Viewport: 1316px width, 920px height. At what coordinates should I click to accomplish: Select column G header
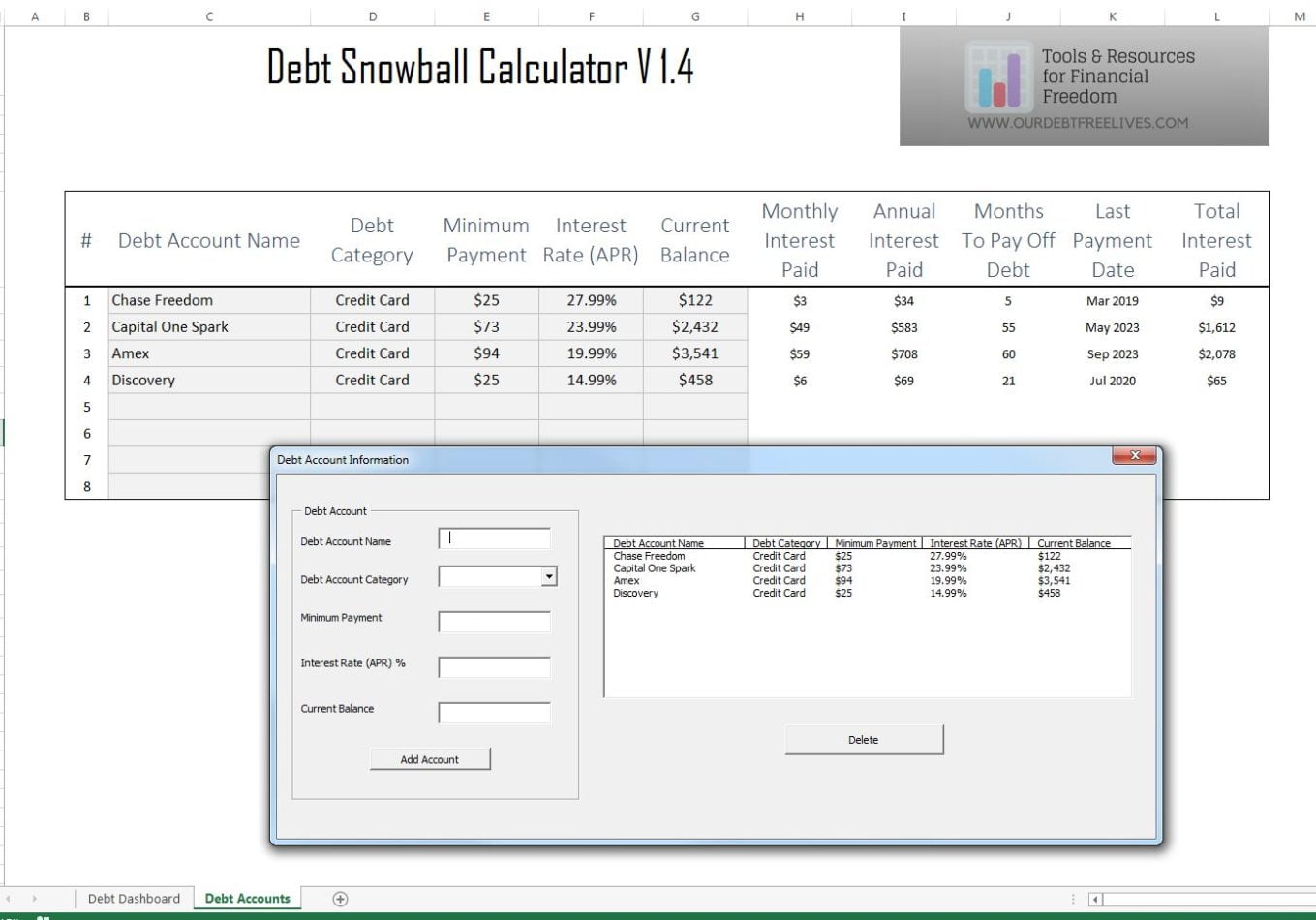pos(695,16)
